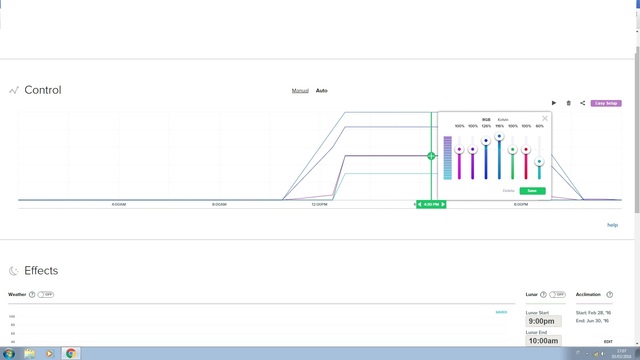The height and width of the screenshot is (360, 640).
Task: Open the Windows Start menu
Action: 9,353
